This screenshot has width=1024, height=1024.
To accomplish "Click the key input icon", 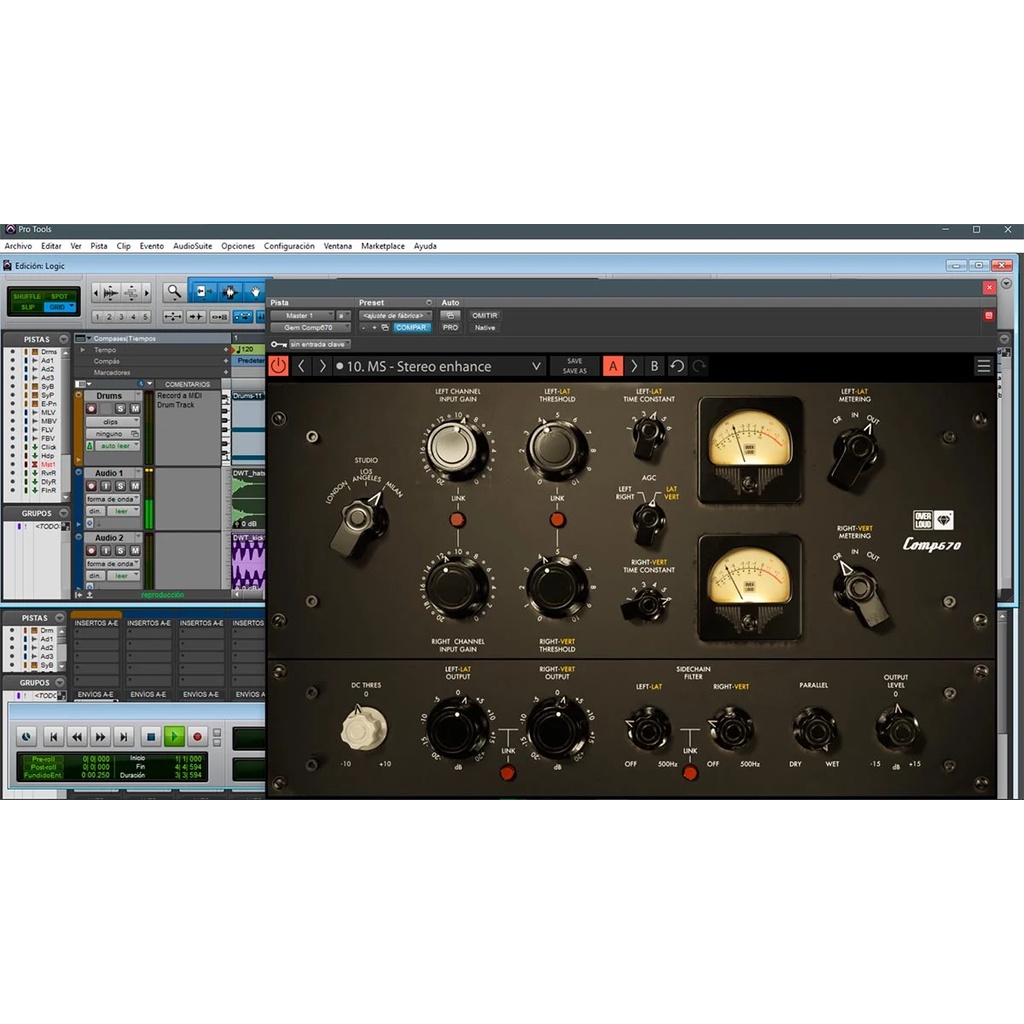I will click(279, 344).
